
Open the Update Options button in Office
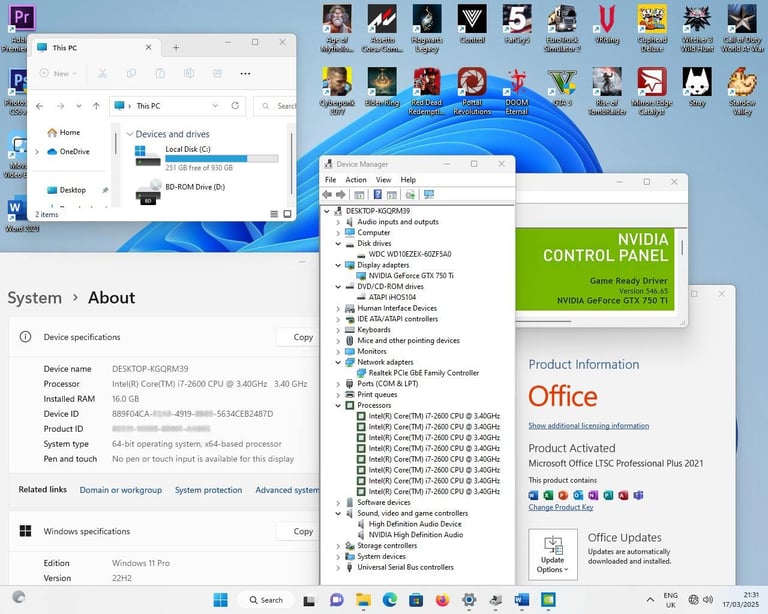(x=552, y=554)
